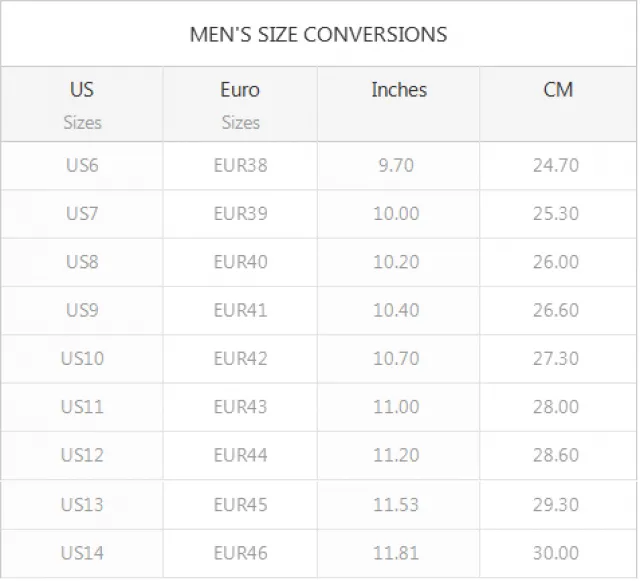Select the EUR39 cell
Screen dimensions: 640x581
pos(240,214)
